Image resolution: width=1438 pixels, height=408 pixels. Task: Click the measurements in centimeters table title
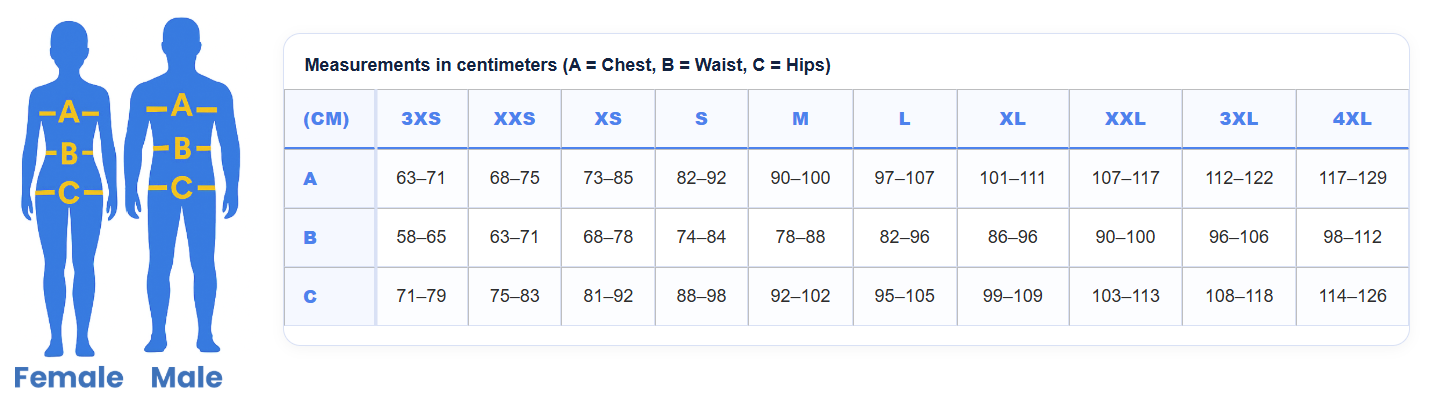[567, 66]
